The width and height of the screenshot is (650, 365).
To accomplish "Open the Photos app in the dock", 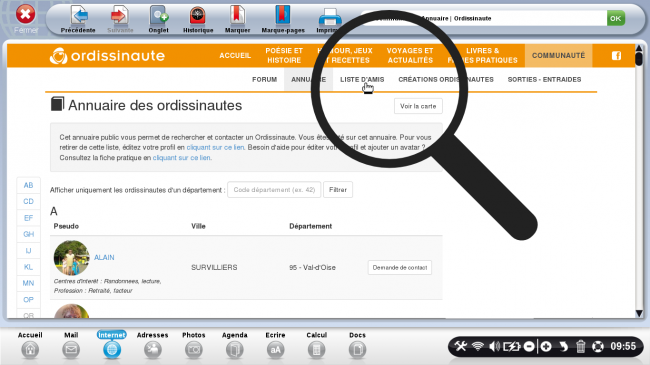I will pos(194,350).
